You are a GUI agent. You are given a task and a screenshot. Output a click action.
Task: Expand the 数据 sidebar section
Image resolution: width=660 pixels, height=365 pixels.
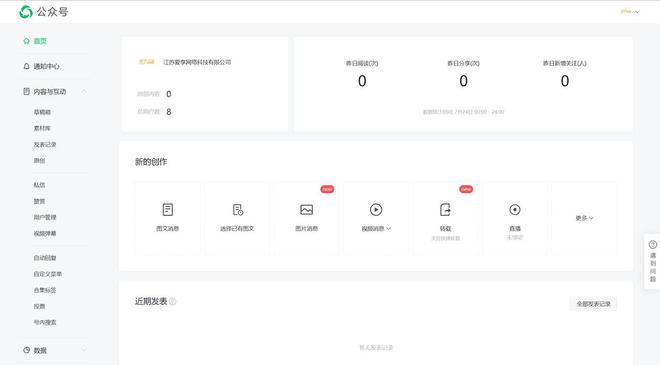84,350
